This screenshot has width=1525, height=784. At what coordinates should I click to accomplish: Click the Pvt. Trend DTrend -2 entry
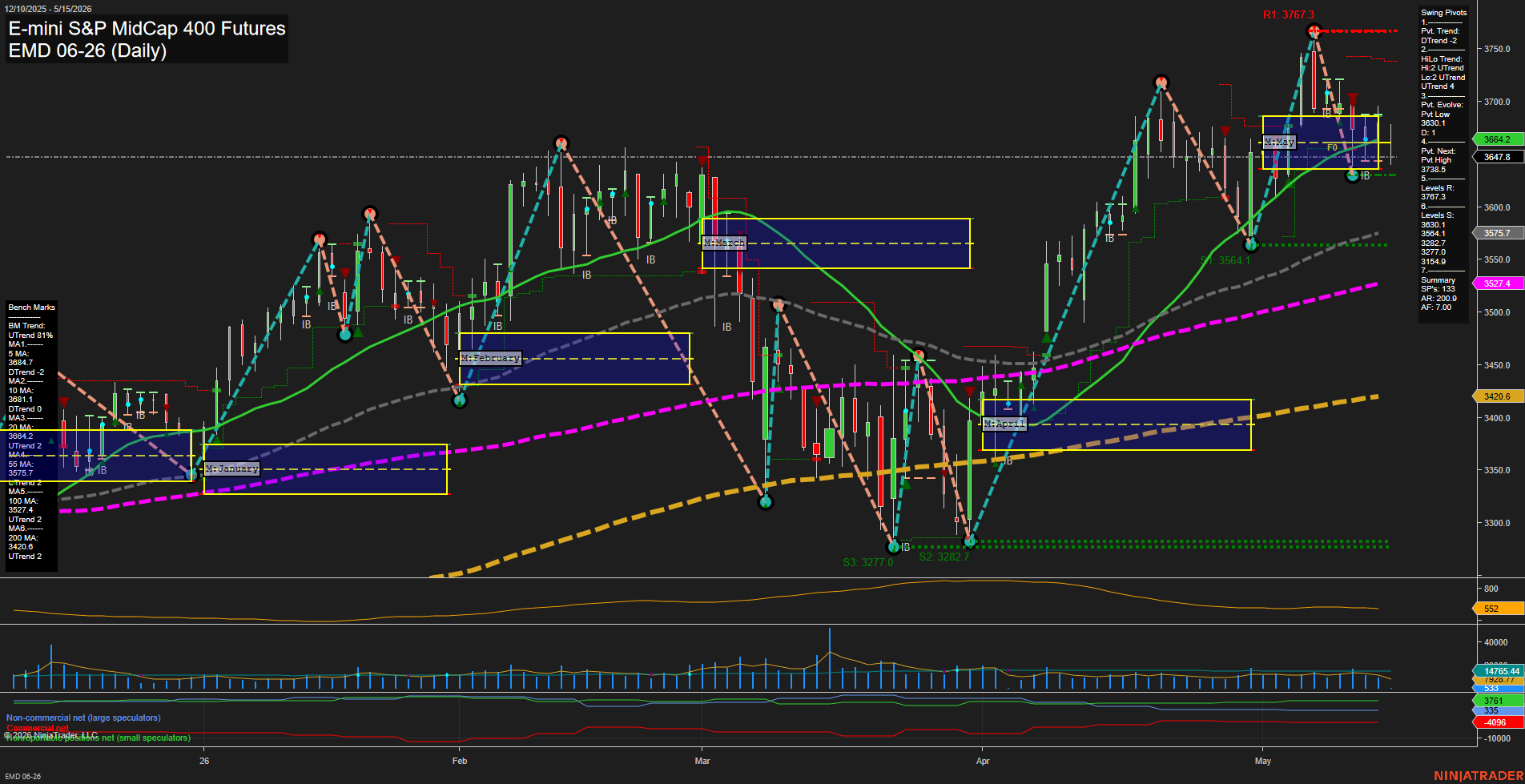pos(1440,36)
